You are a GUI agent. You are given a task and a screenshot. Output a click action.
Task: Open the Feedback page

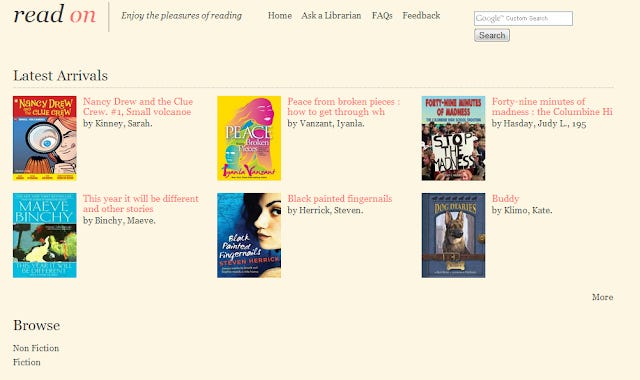click(x=421, y=16)
